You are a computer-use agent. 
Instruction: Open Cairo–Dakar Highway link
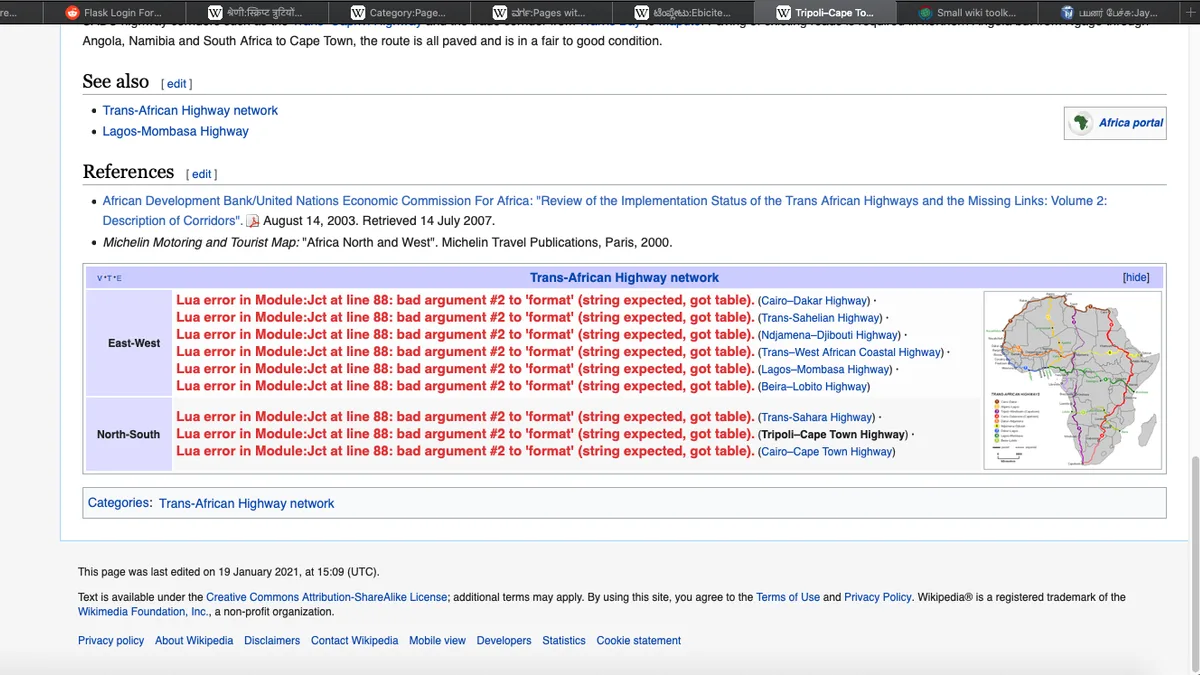pyautogui.click(x=815, y=301)
